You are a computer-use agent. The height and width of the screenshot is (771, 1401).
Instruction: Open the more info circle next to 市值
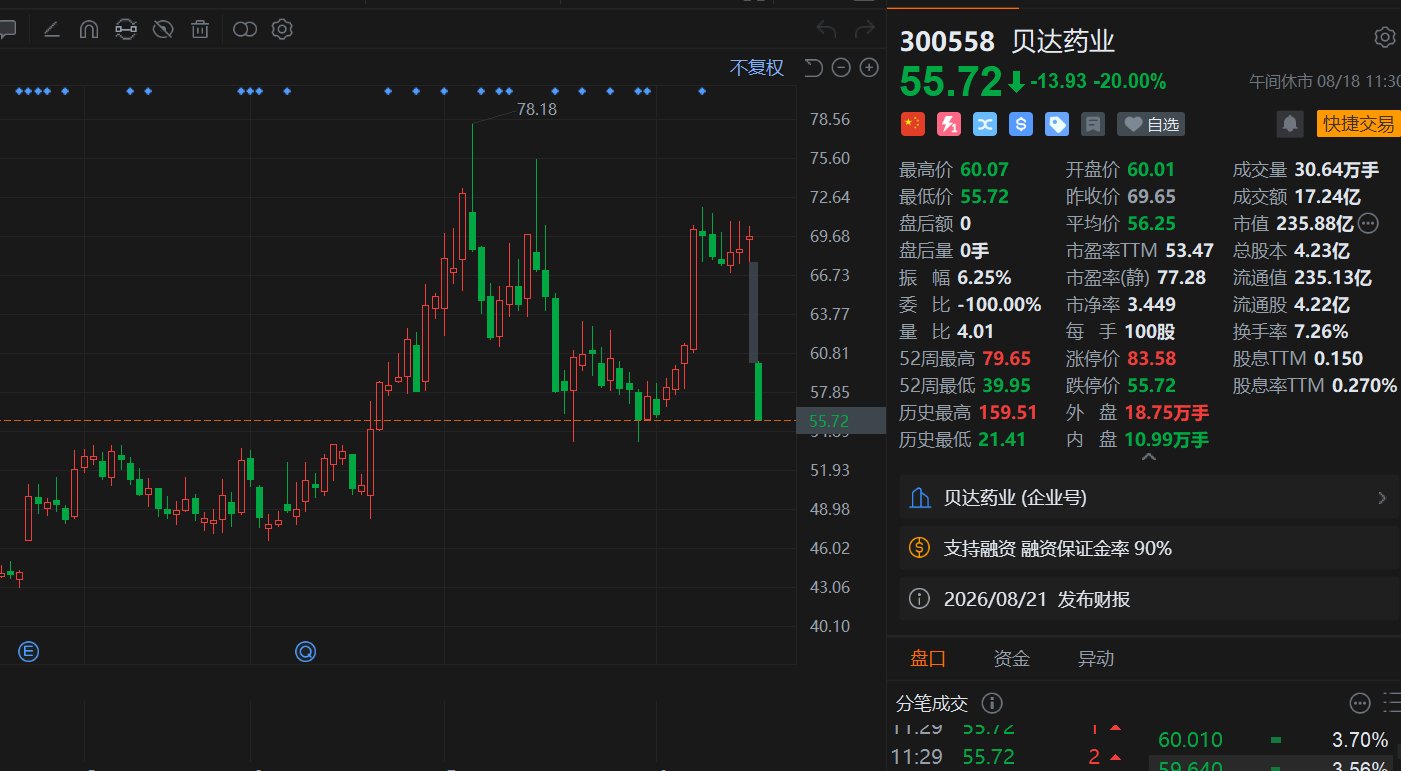tap(1369, 223)
